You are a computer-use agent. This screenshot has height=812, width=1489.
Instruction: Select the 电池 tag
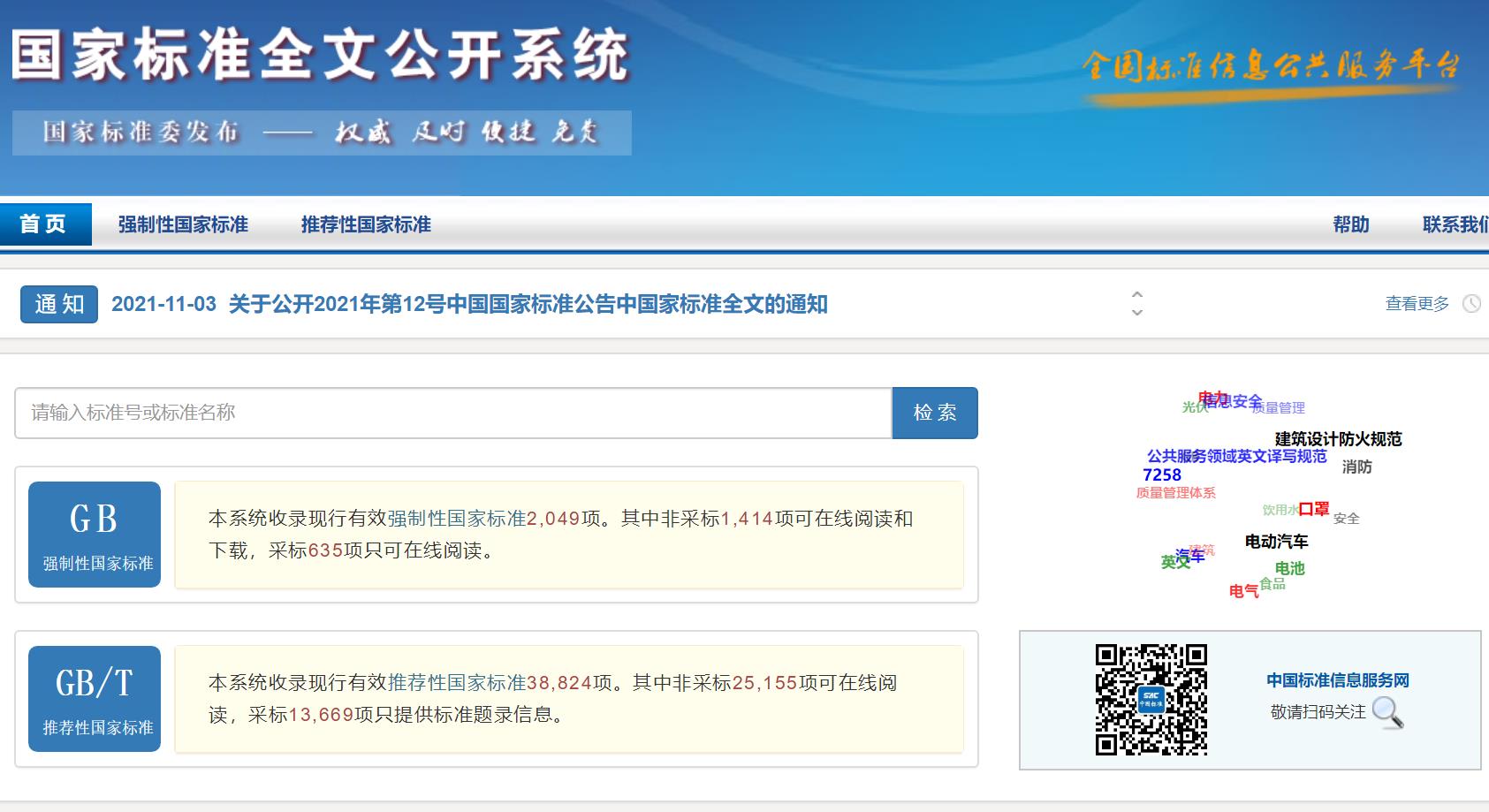1290,568
